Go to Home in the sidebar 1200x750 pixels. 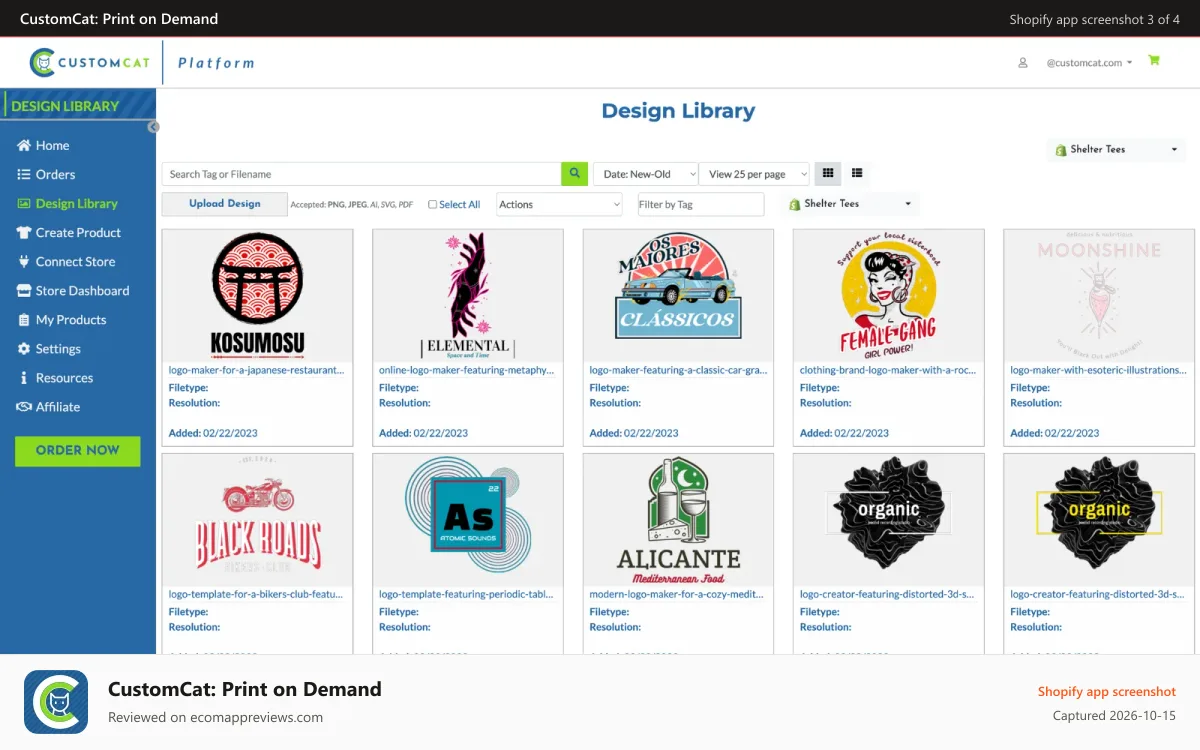coord(52,146)
